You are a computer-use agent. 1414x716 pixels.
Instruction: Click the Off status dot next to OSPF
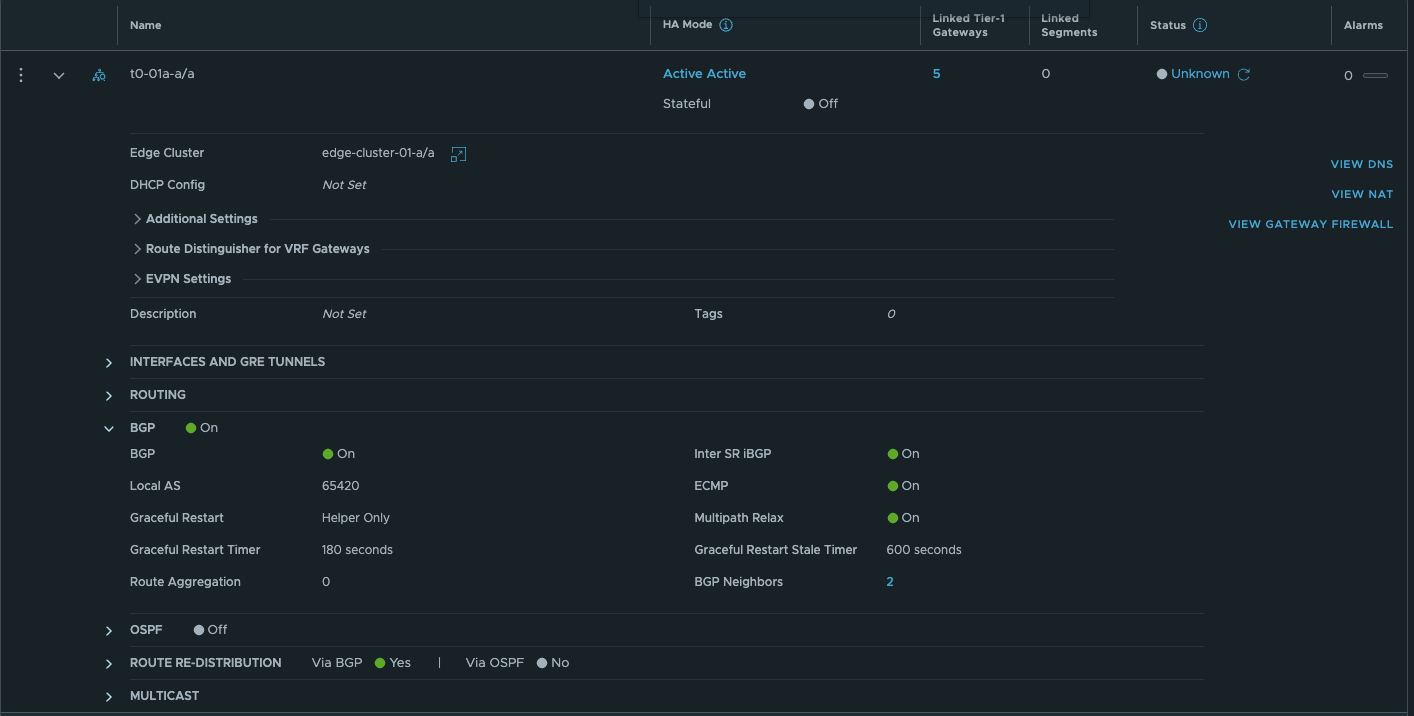198,629
